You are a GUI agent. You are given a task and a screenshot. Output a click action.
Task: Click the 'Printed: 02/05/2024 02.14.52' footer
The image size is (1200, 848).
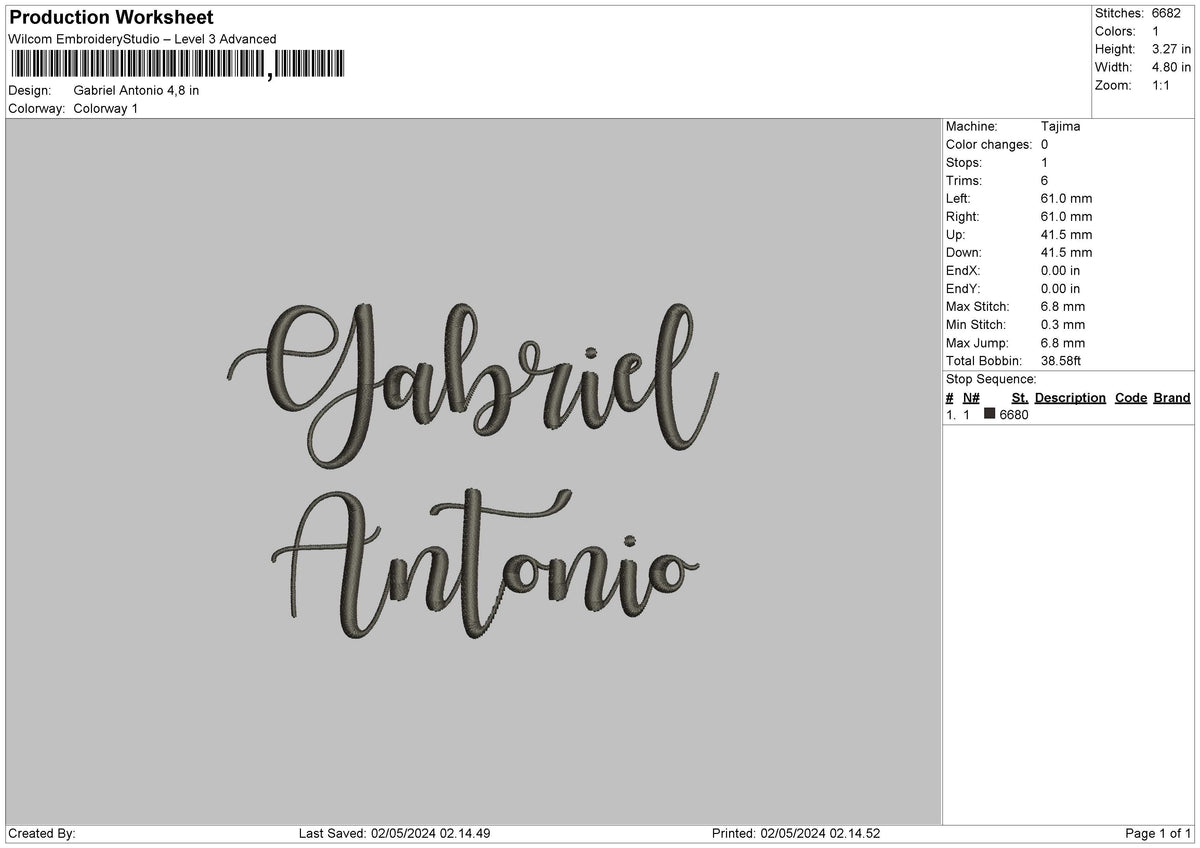(796, 833)
